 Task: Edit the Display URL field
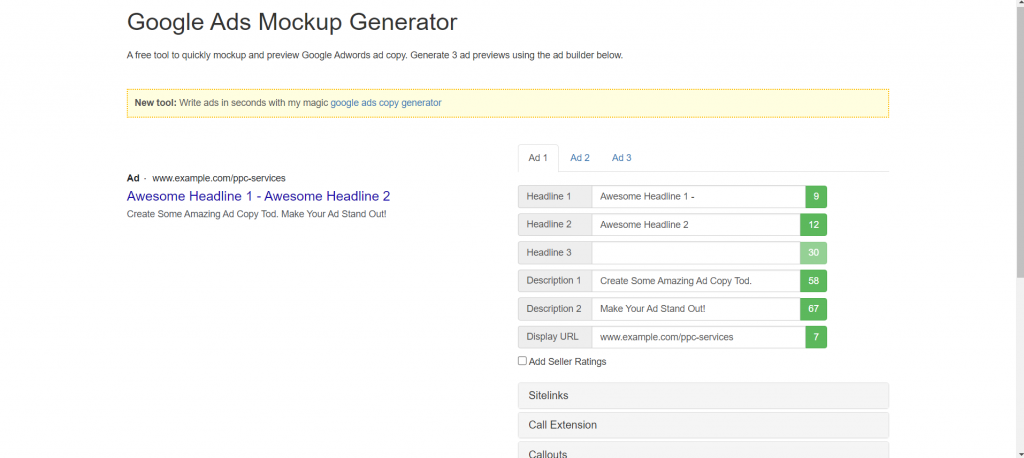click(699, 337)
